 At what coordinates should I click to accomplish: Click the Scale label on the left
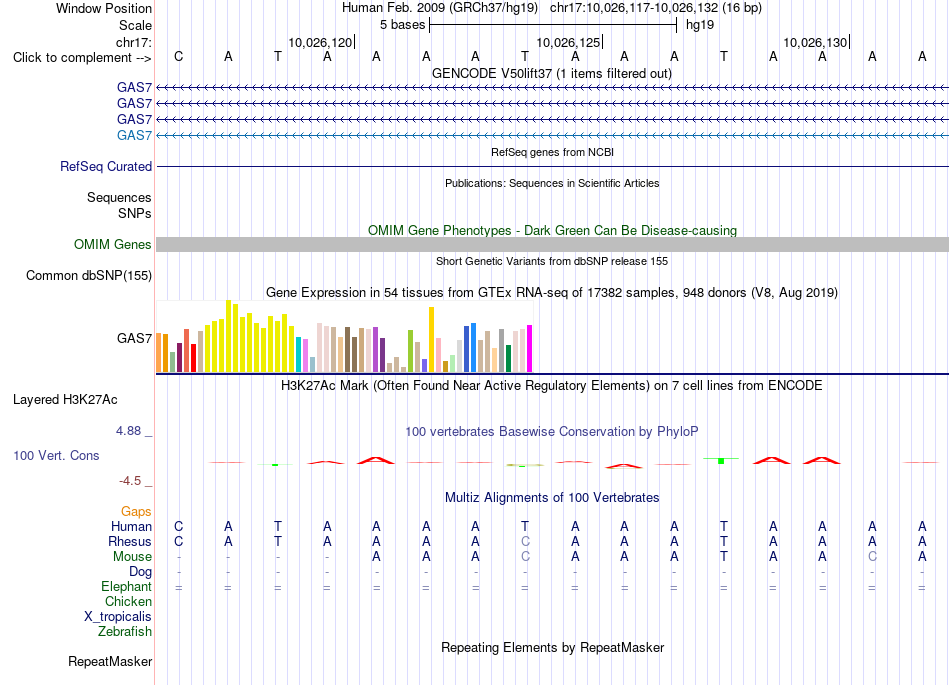coord(136,25)
